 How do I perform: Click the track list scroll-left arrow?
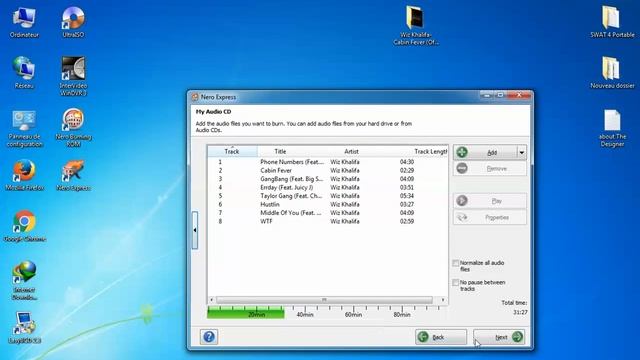pyautogui.click(x=211, y=300)
